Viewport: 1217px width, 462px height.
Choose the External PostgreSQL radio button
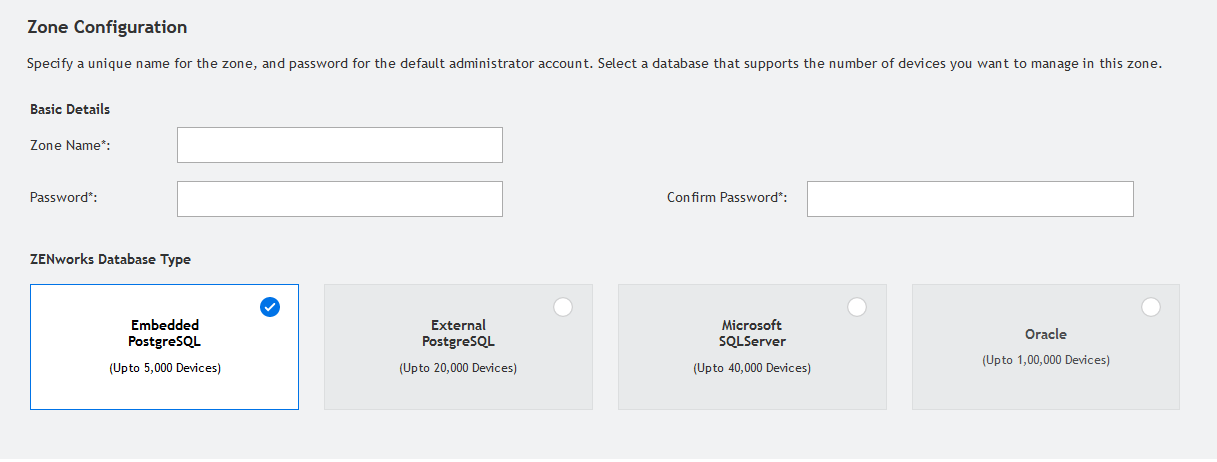pyautogui.click(x=563, y=307)
